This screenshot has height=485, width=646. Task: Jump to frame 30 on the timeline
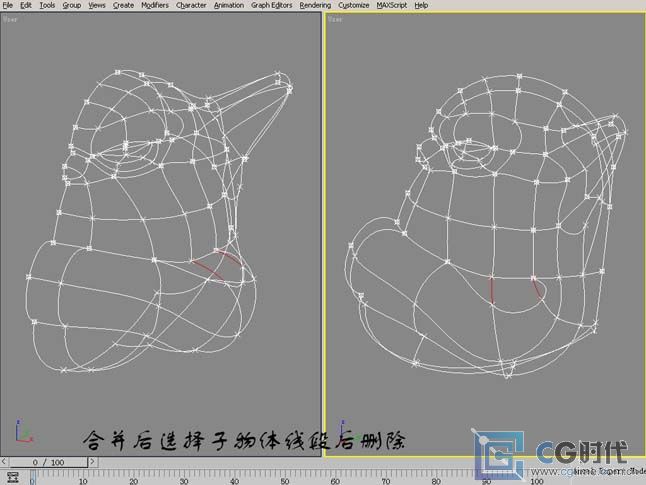(184, 481)
